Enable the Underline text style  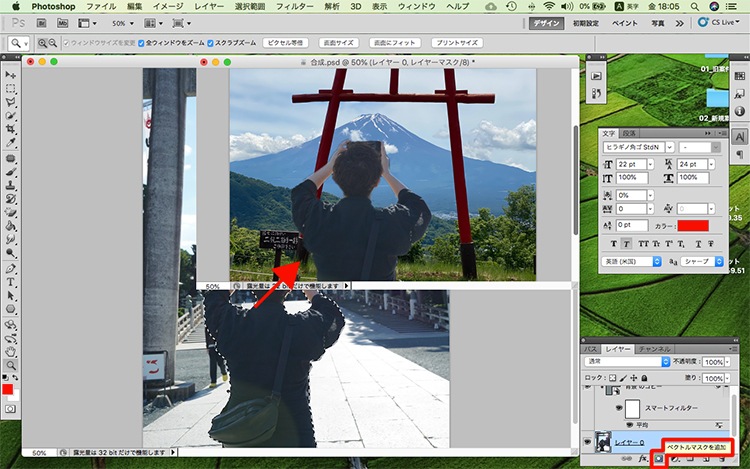coord(698,244)
